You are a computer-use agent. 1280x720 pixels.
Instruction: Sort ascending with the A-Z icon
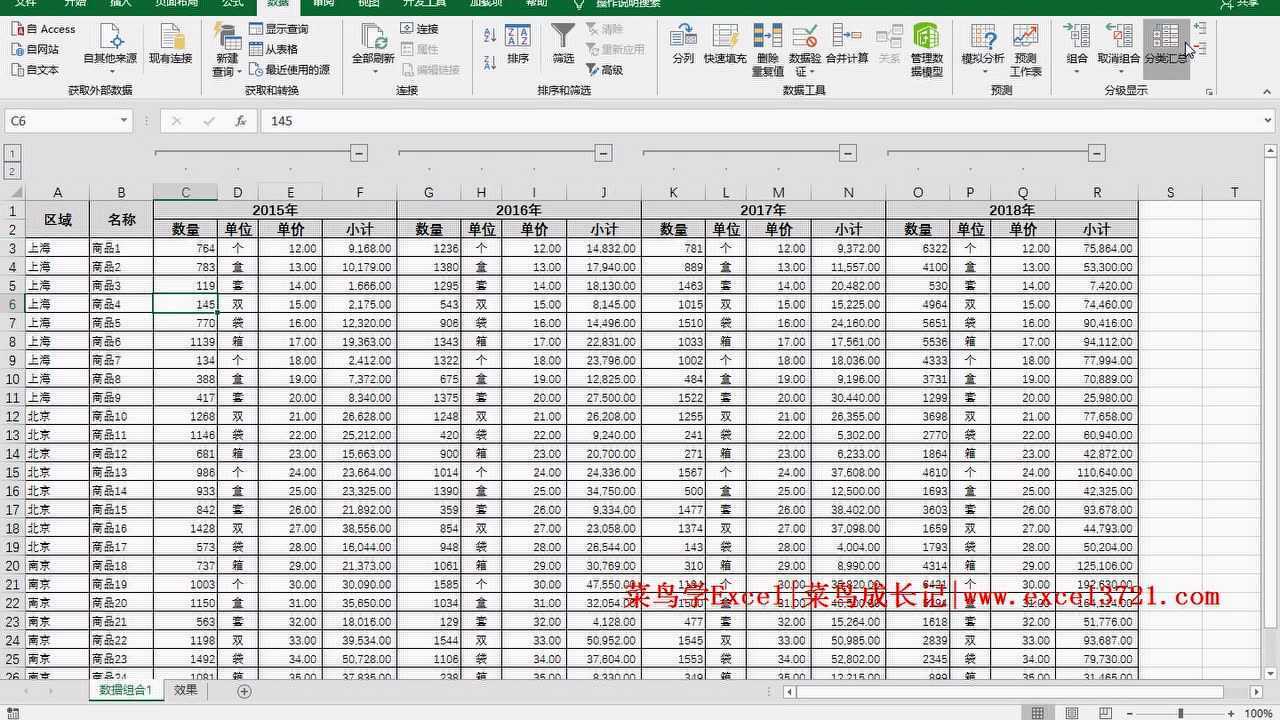tap(490, 35)
